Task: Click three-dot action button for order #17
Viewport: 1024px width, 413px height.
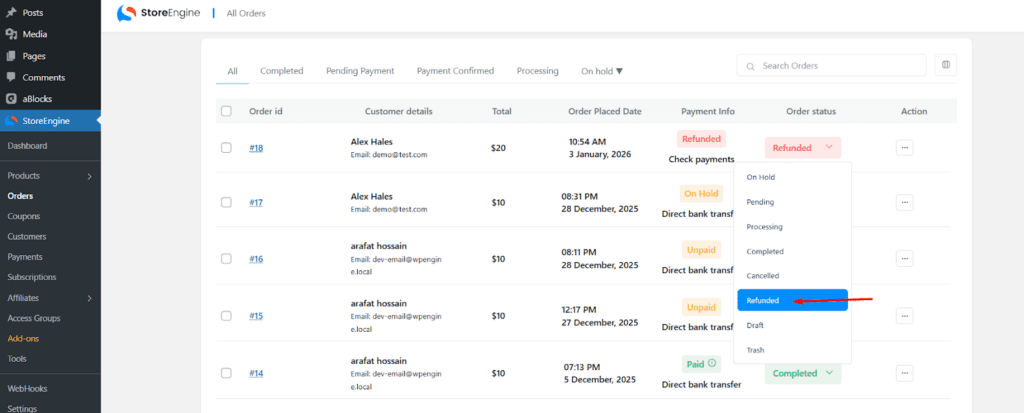Action: coord(904,202)
